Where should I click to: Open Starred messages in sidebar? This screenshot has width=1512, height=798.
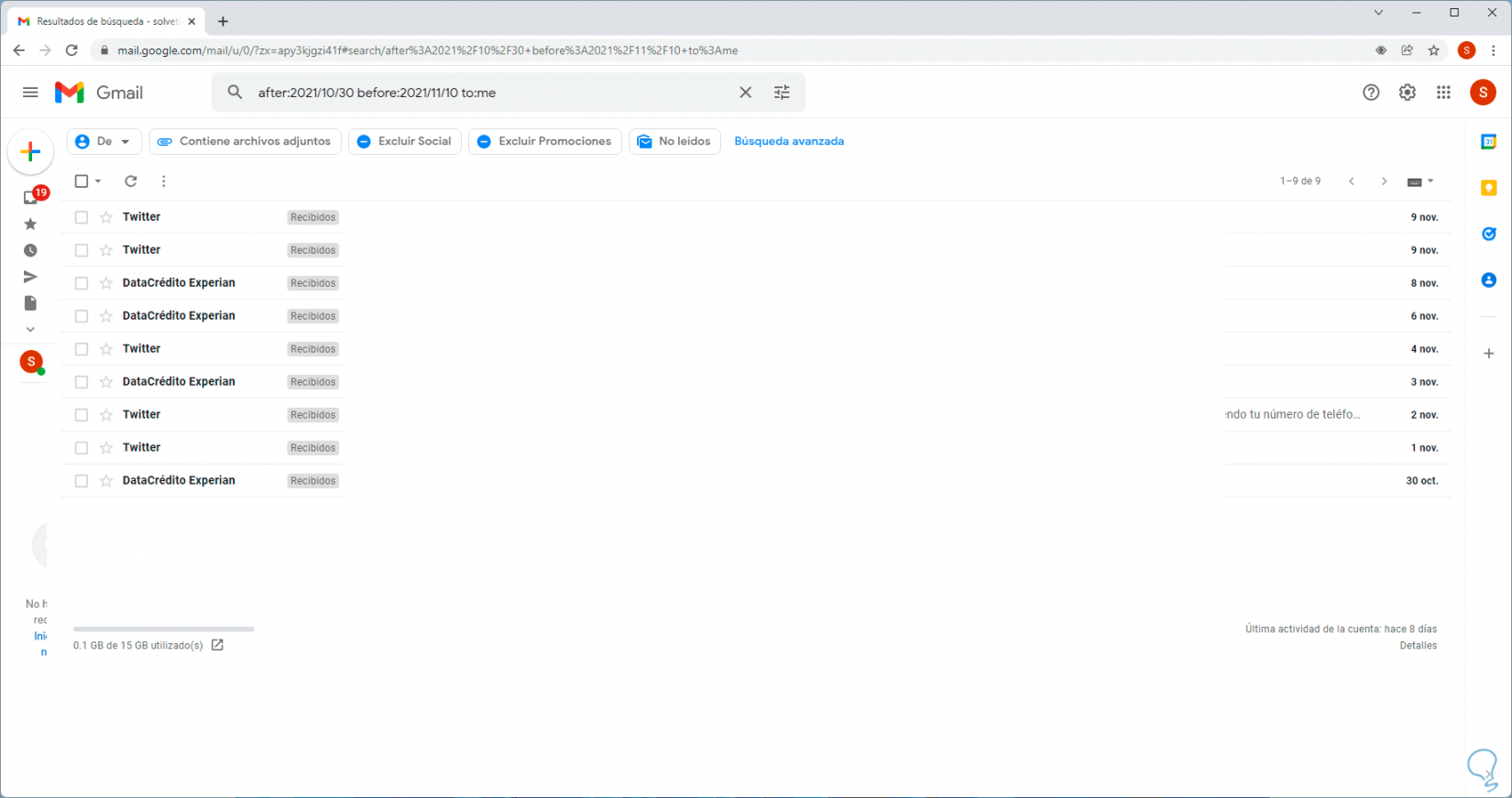coord(30,224)
